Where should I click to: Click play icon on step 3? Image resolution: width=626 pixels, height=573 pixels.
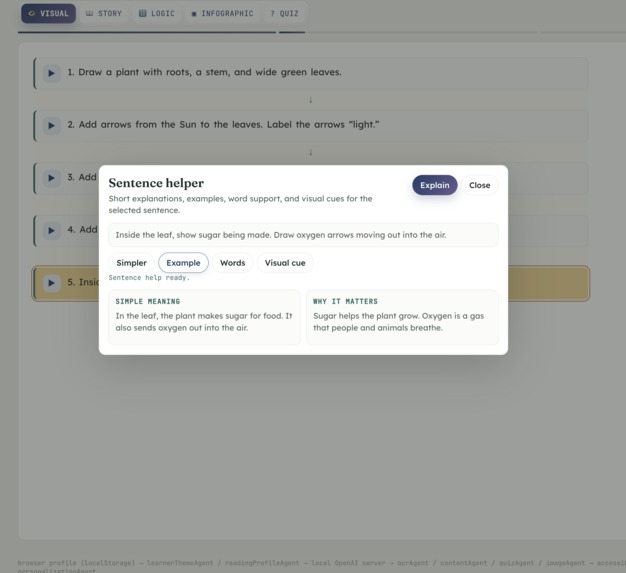click(x=52, y=178)
